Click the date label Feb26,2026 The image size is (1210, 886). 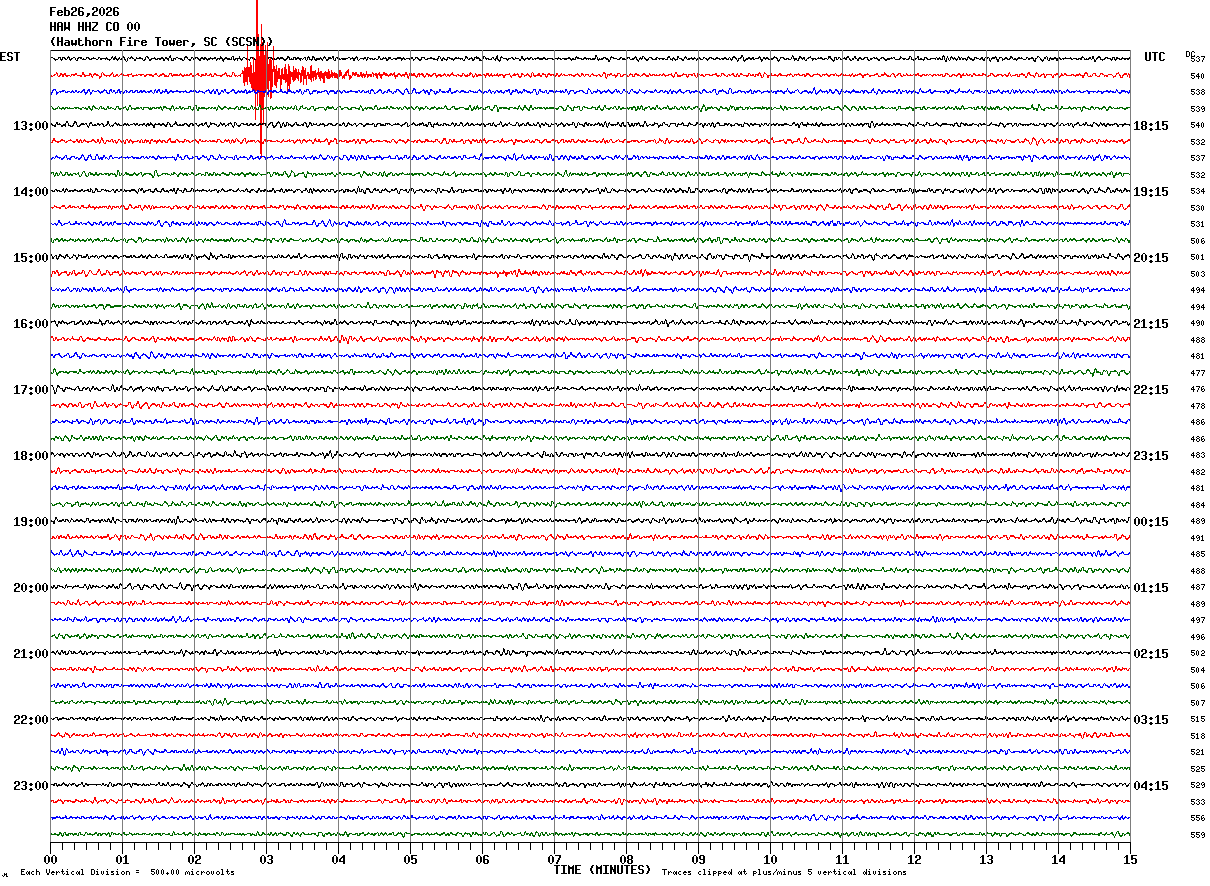84,12
